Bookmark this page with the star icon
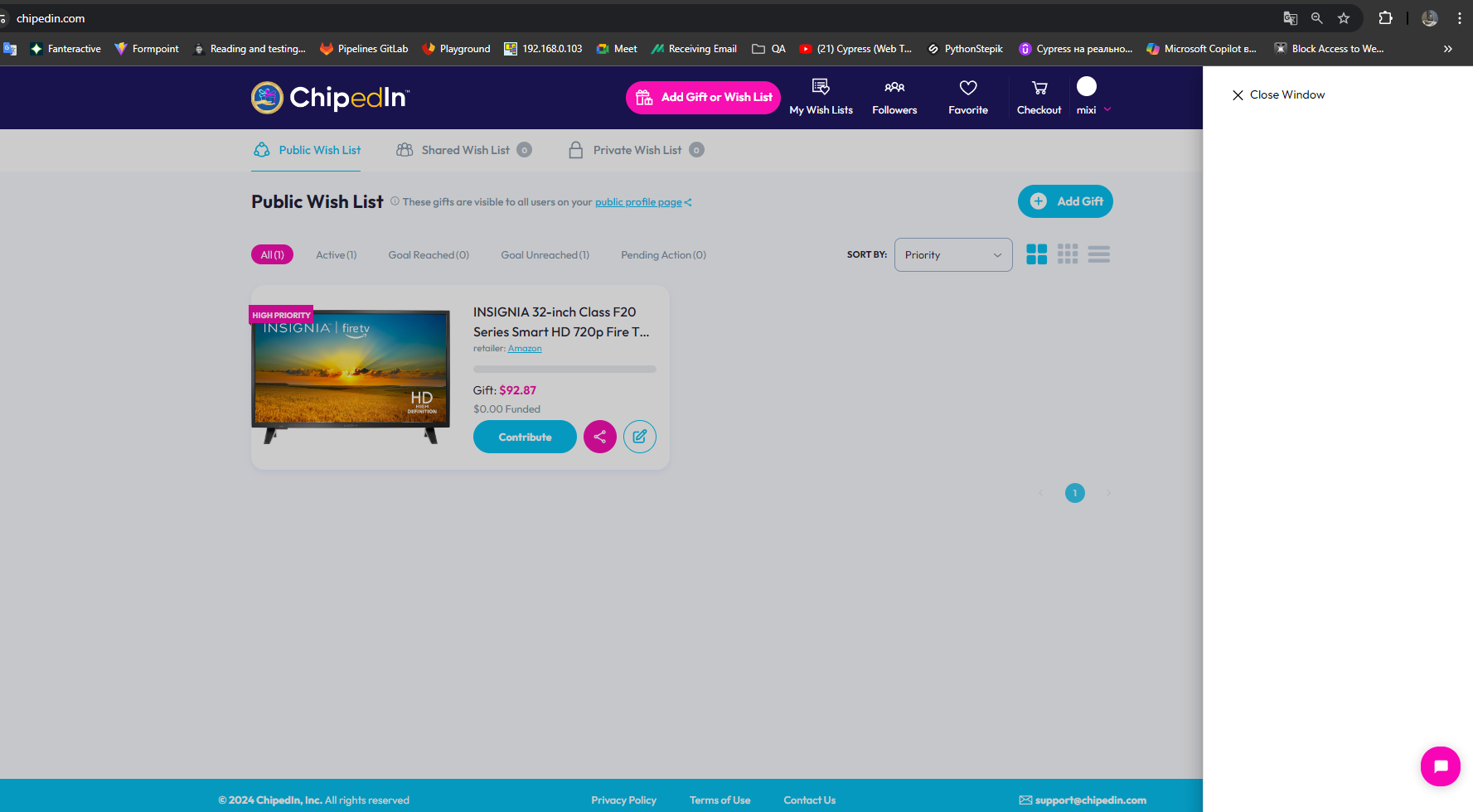The height and width of the screenshot is (812, 1473). pyautogui.click(x=1344, y=18)
